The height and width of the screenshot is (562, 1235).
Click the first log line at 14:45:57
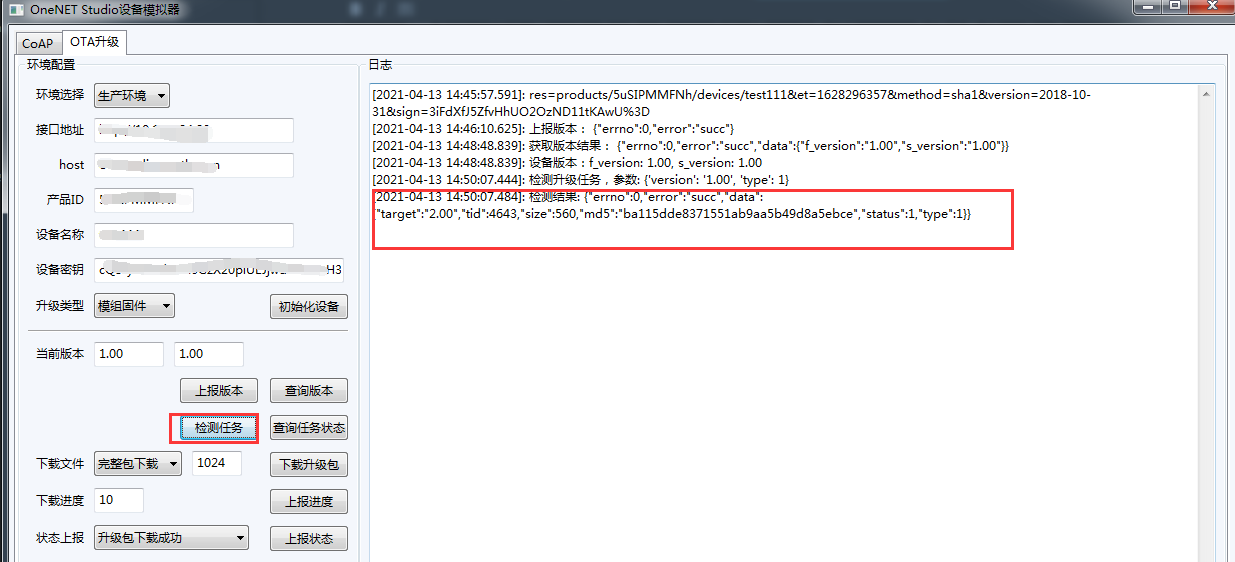pyautogui.click(x=732, y=103)
